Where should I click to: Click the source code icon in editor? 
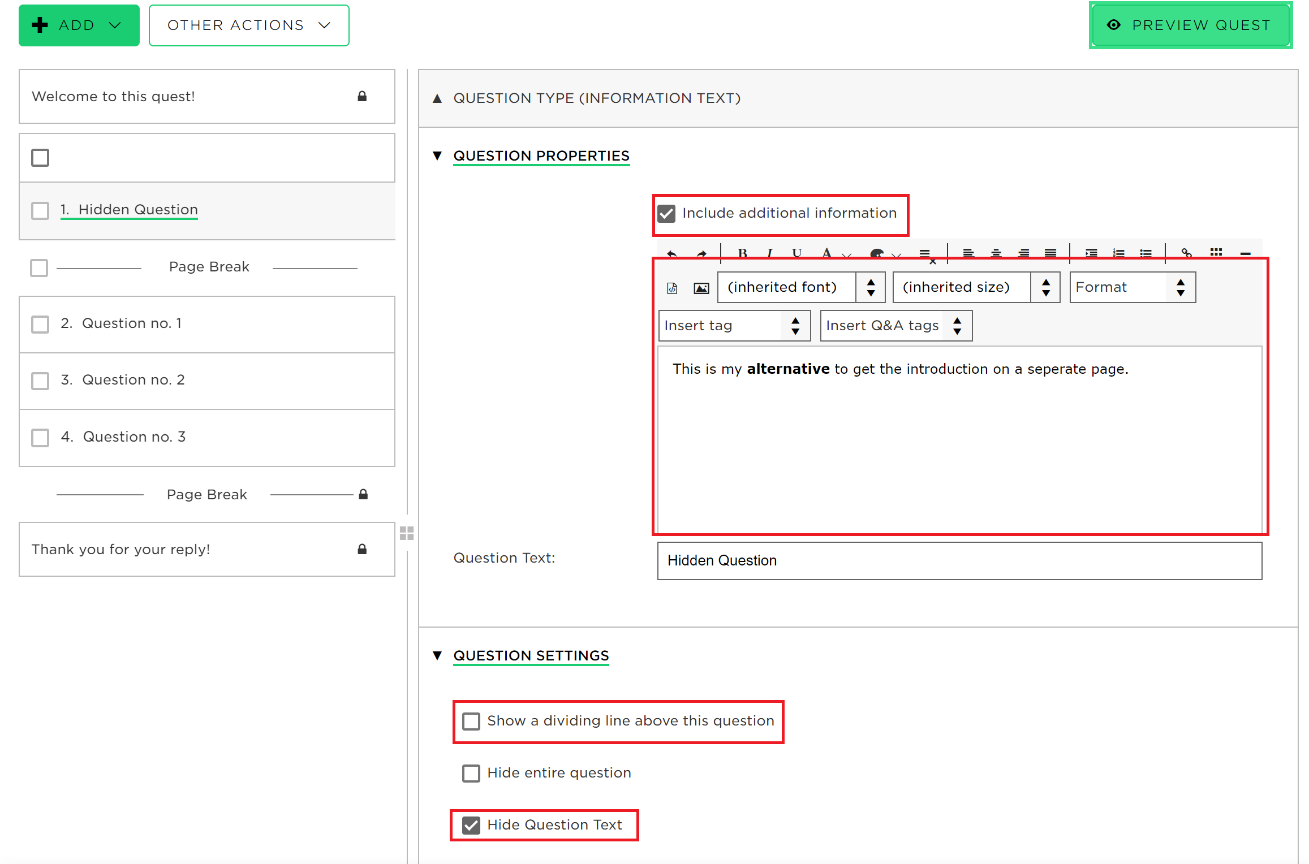[x=672, y=288]
